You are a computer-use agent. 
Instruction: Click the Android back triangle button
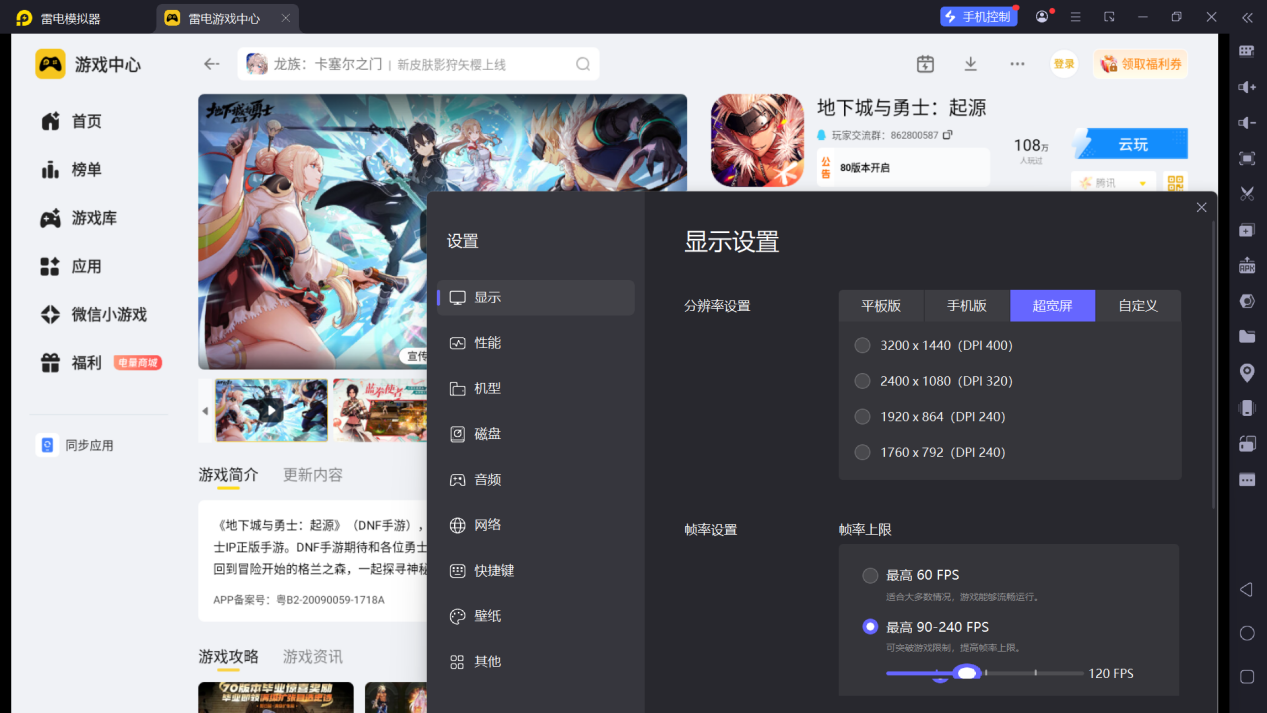tap(1247, 590)
